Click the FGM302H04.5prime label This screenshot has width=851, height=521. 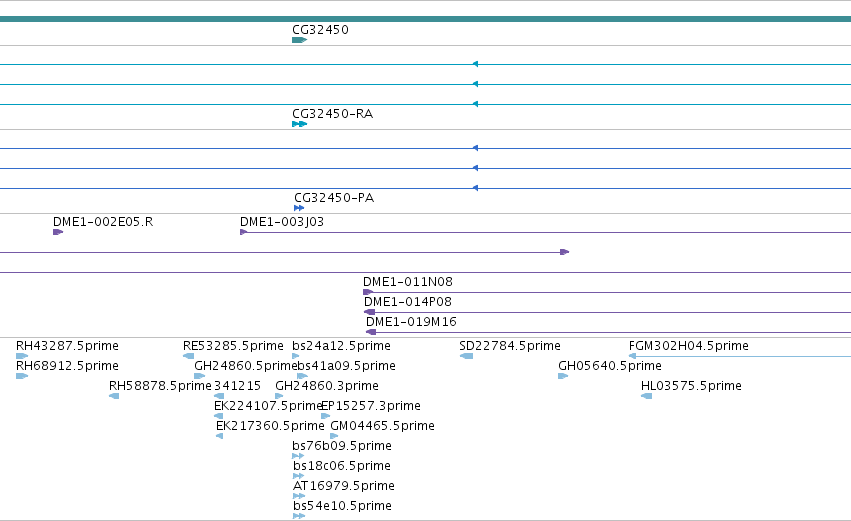(x=689, y=346)
